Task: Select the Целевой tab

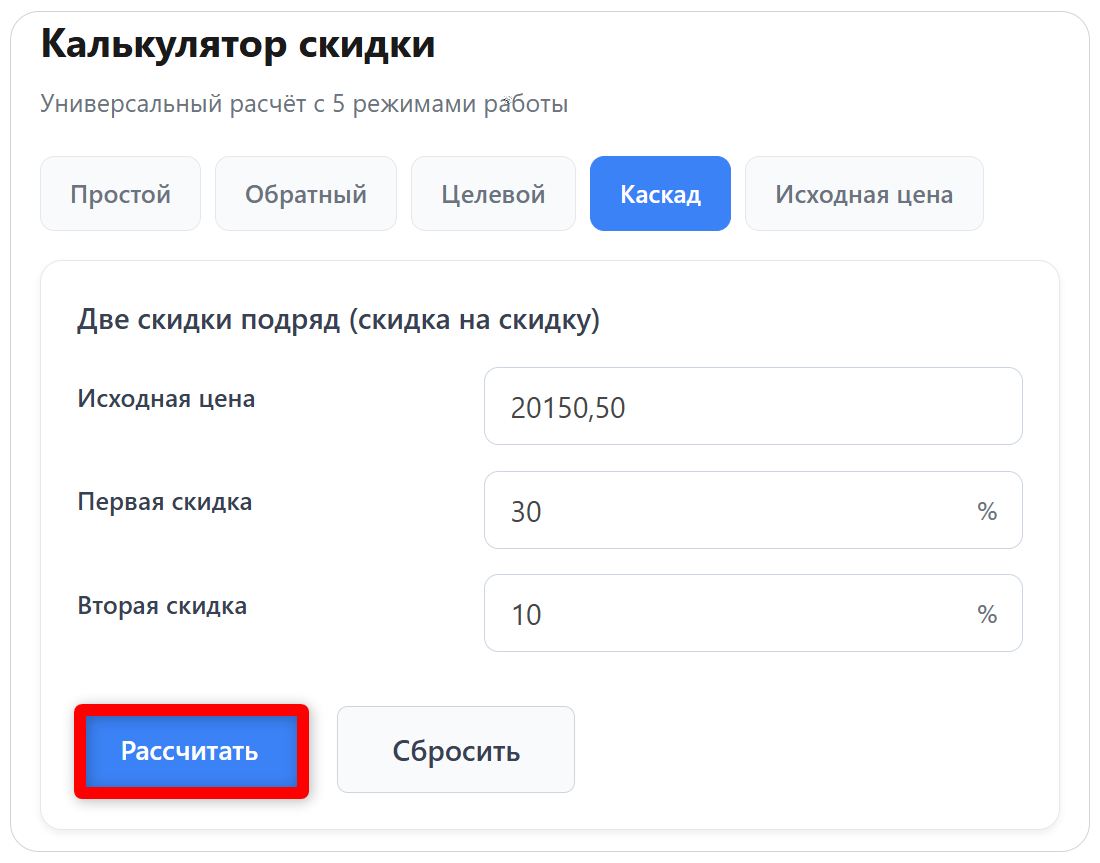Action: point(493,193)
